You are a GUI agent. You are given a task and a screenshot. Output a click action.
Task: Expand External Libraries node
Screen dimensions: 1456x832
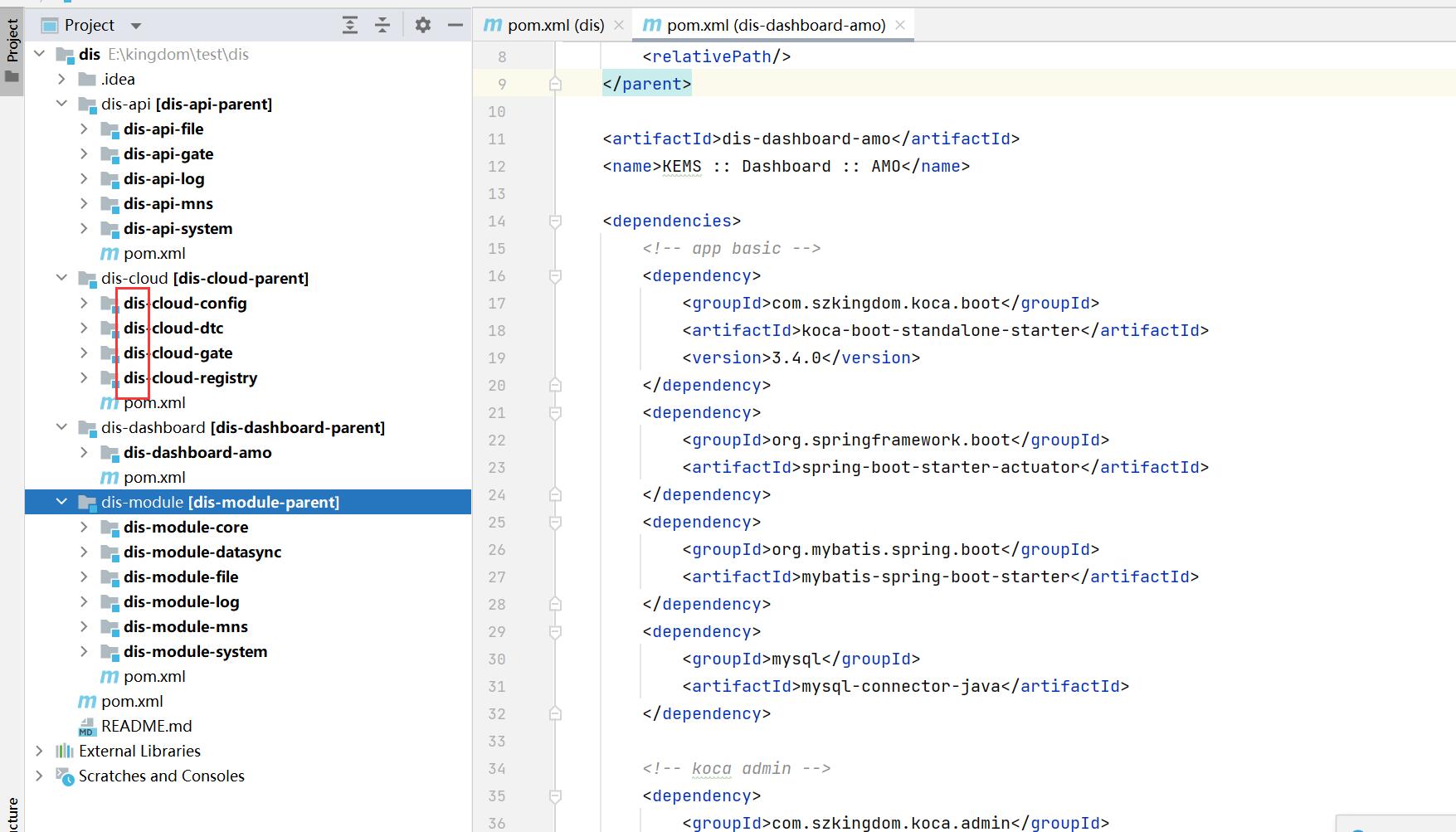tap(39, 751)
